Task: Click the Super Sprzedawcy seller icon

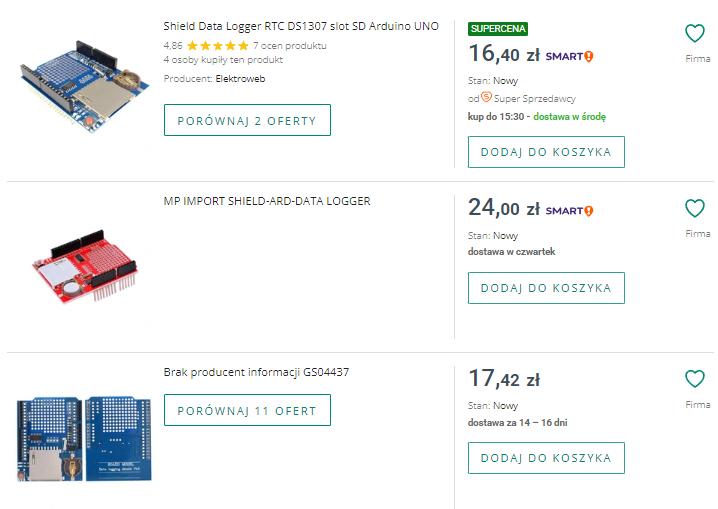Action: pos(486,98)
